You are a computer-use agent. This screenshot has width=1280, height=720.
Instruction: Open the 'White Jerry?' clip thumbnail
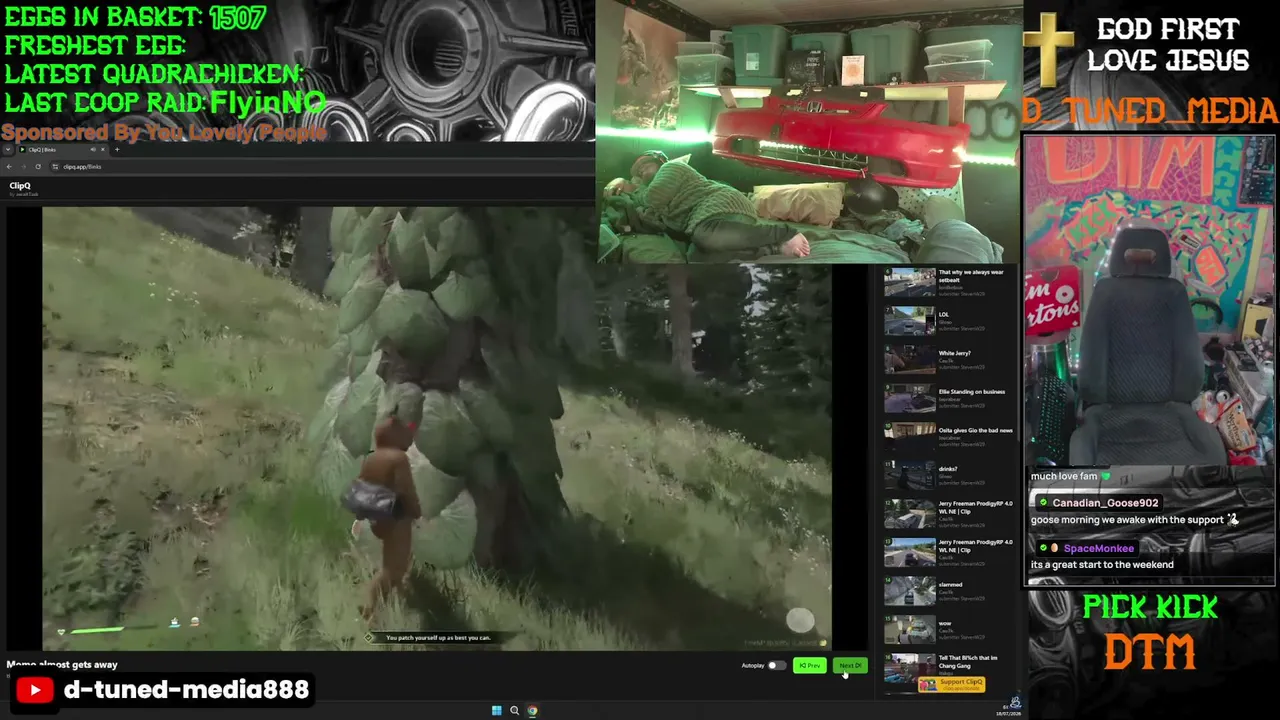point(909,359)
